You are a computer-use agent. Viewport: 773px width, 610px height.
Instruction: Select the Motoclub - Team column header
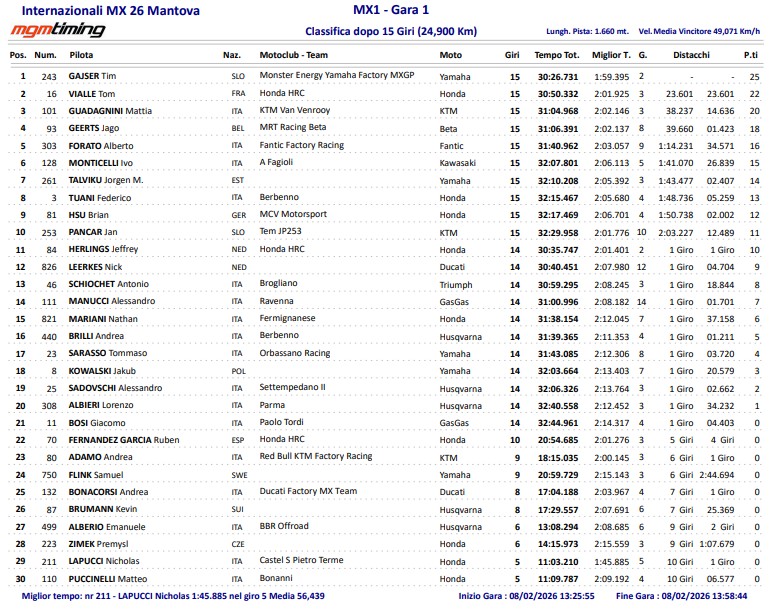coord(293,55)
